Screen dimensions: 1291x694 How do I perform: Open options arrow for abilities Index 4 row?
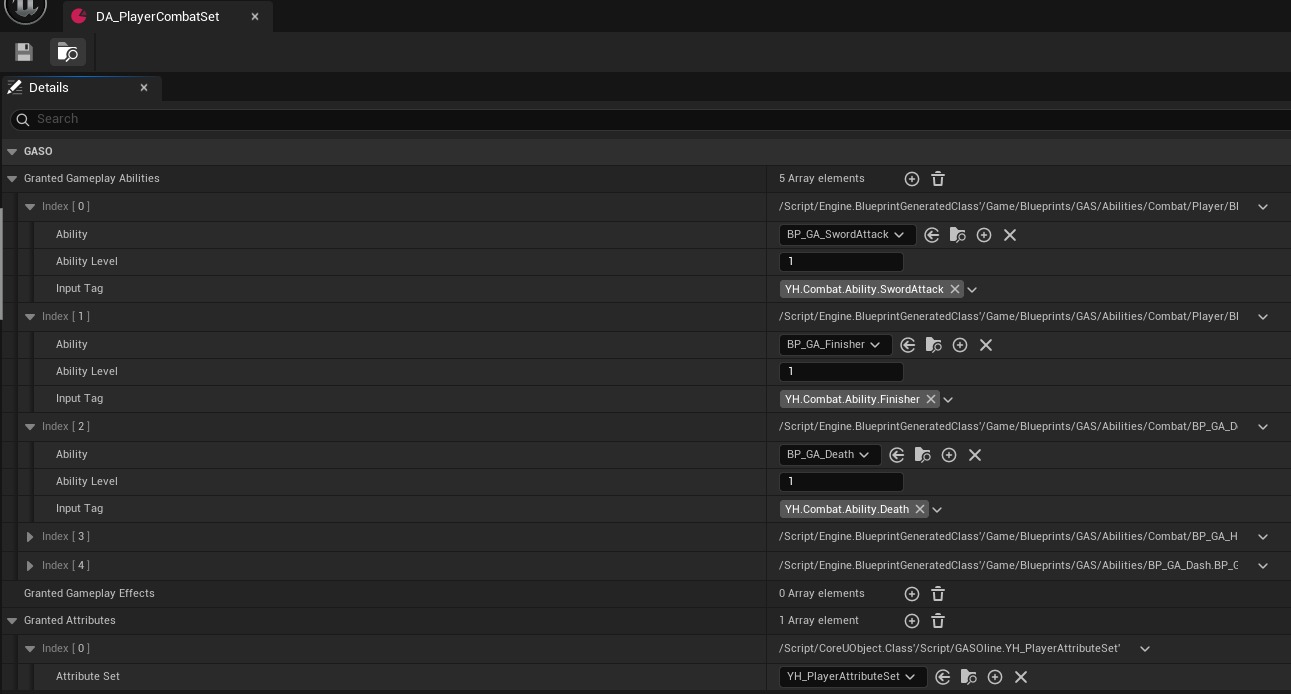tap(1263, 566)
